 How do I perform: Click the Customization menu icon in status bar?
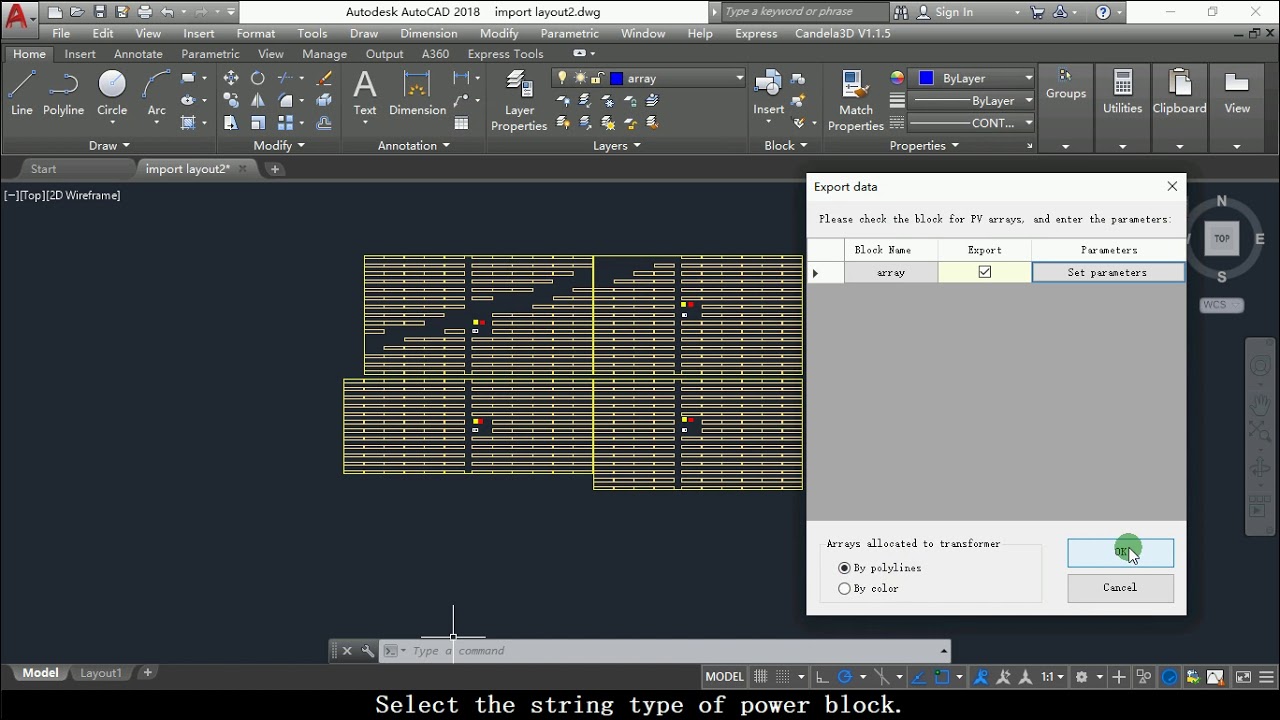(x=1267, y=677)
